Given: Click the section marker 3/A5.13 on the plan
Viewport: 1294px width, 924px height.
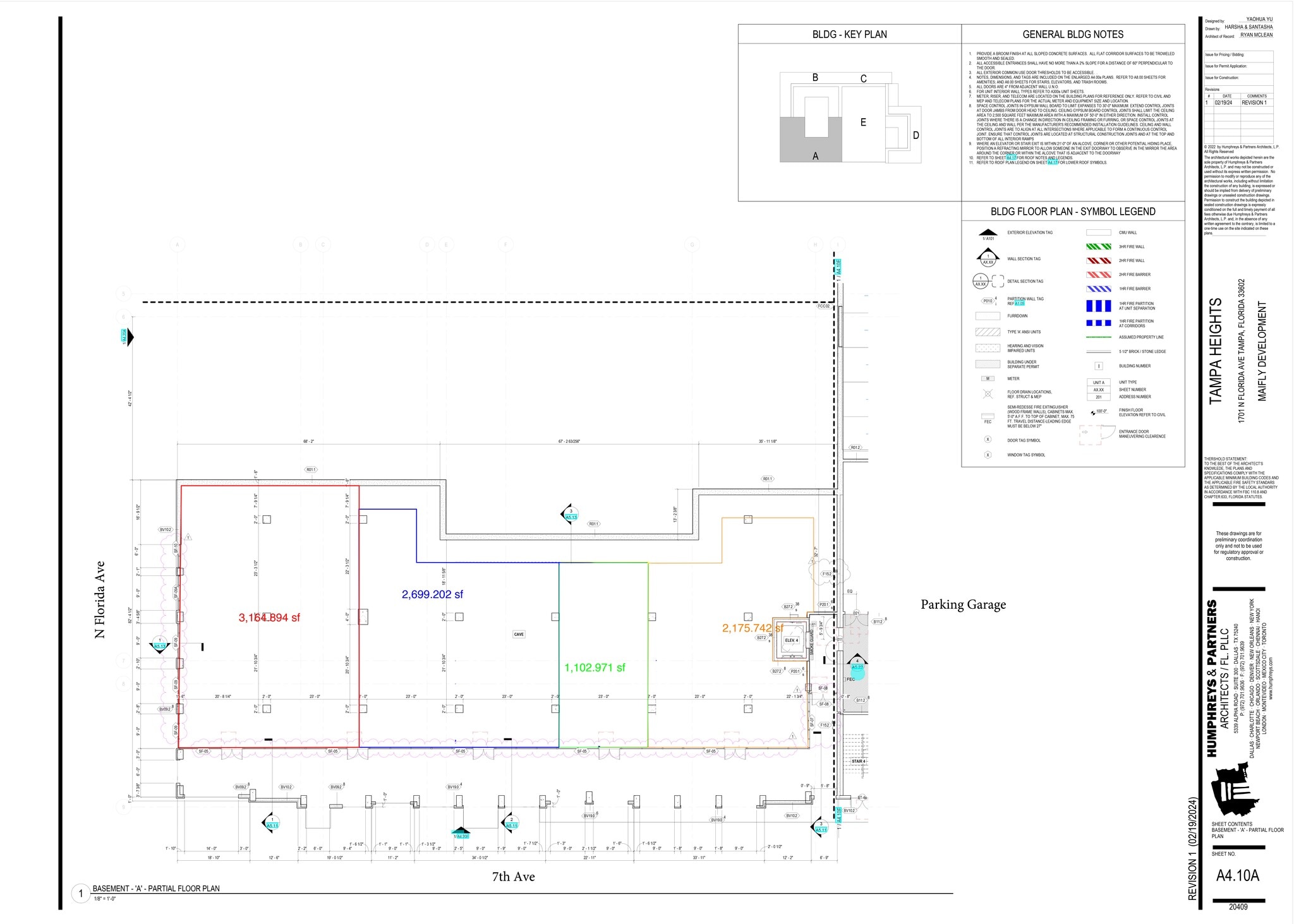Looking at the screenshot, I should click(571, 515).
